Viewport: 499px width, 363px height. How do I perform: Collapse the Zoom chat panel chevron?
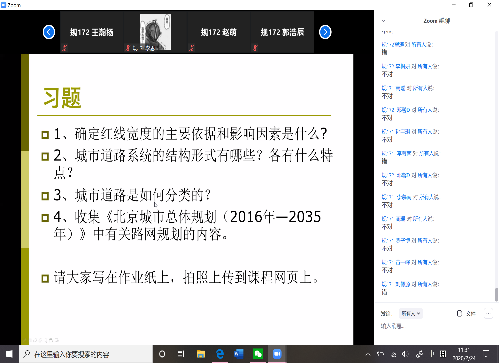383,21
